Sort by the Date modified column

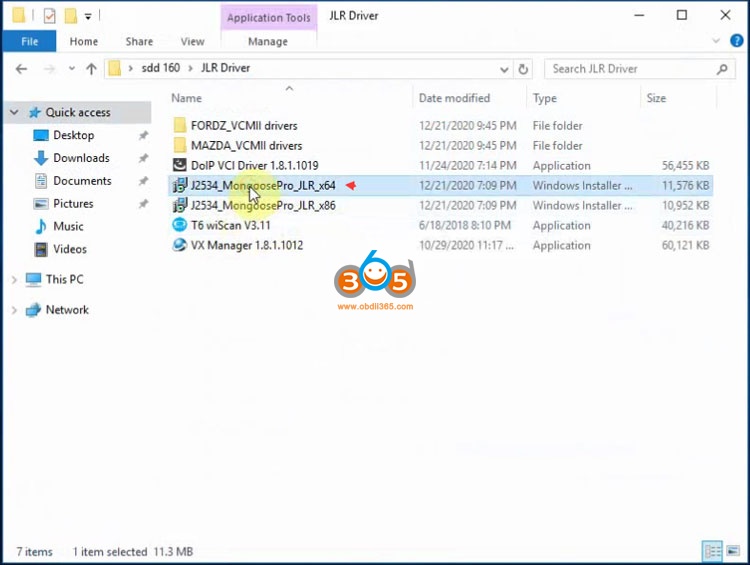[454, 98]
